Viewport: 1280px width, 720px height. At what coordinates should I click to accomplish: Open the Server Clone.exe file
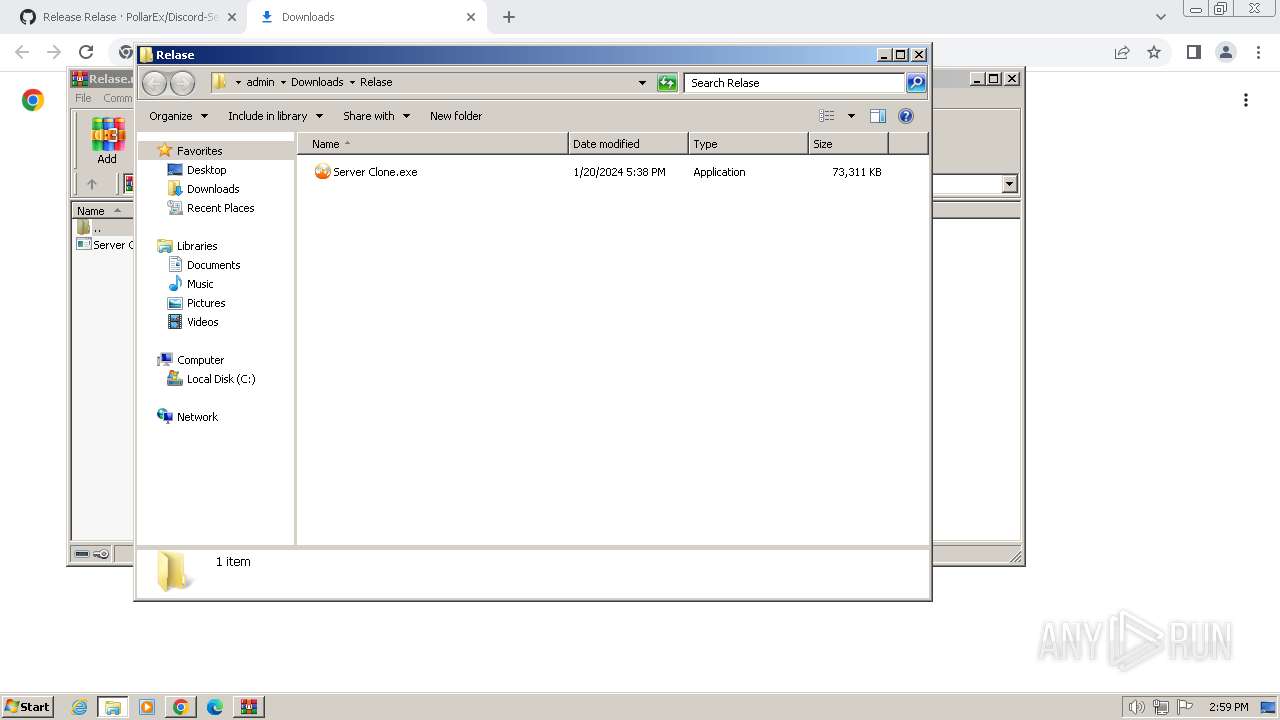point(375,172)
